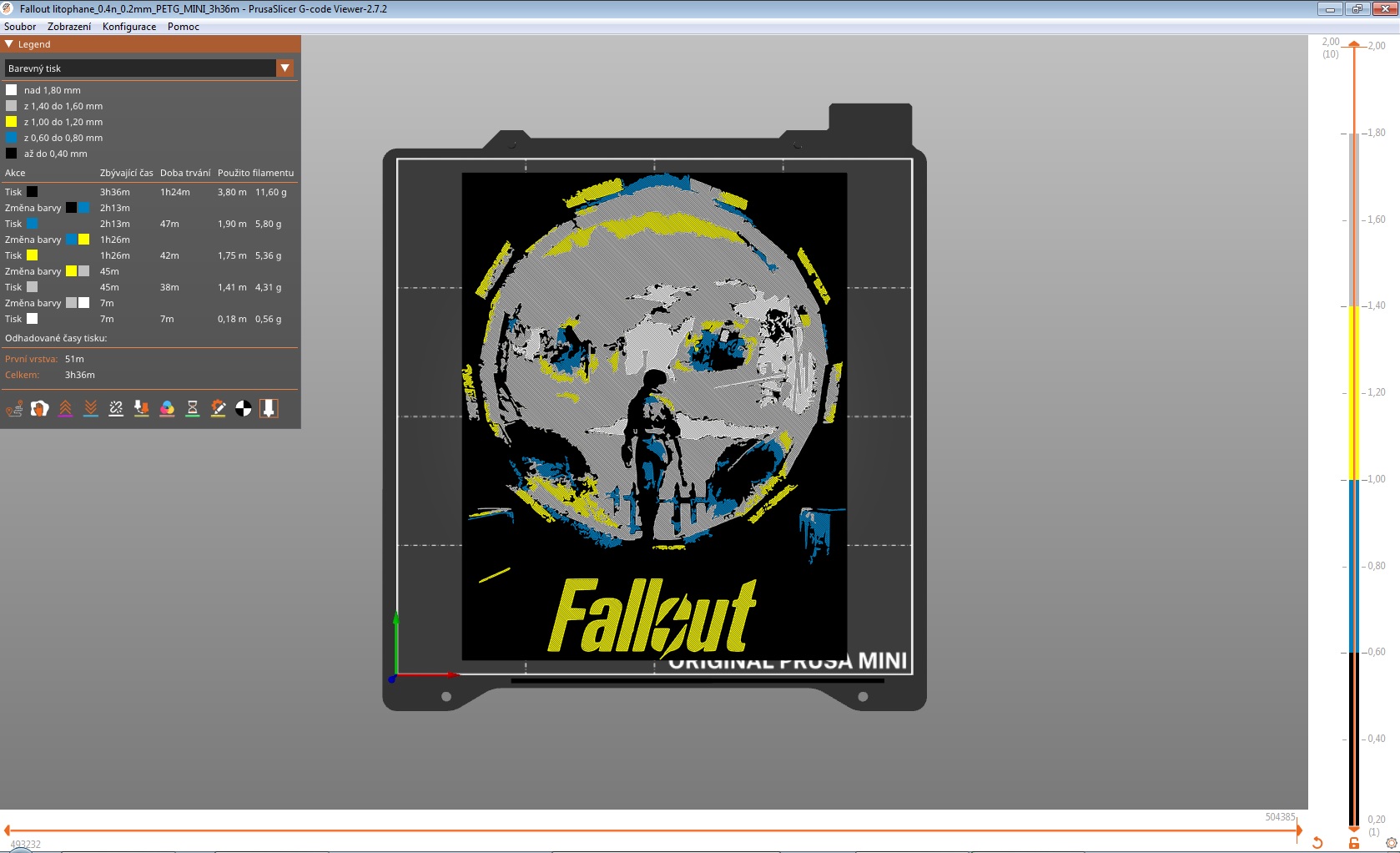Viewport: 1400px width, 853px height.
Task: Reset view with the undo arrow
Action: click(1317, 843)
